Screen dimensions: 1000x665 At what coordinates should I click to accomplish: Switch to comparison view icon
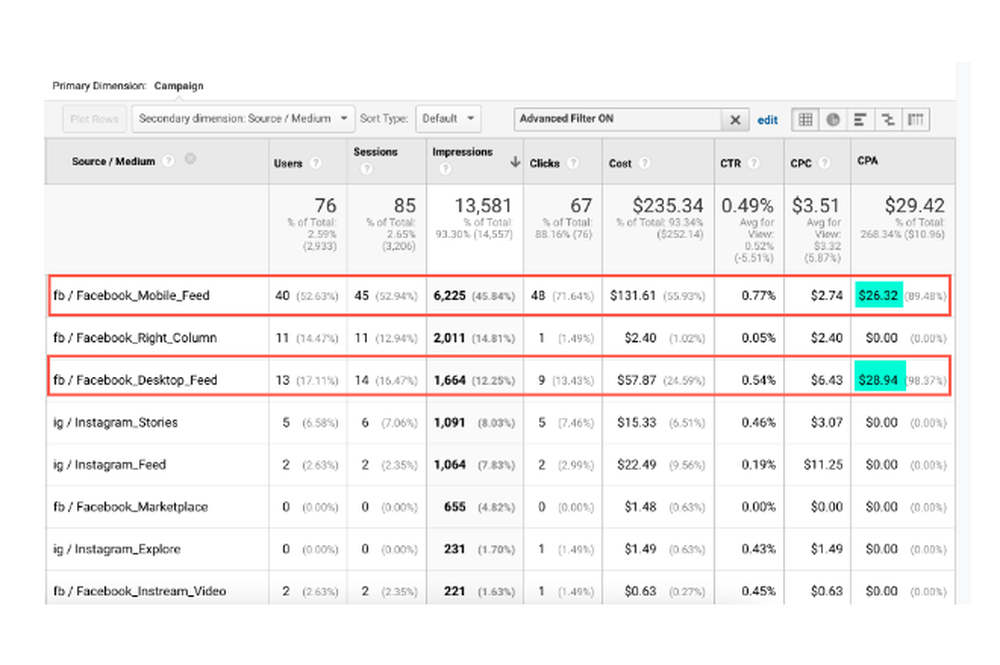888,119
